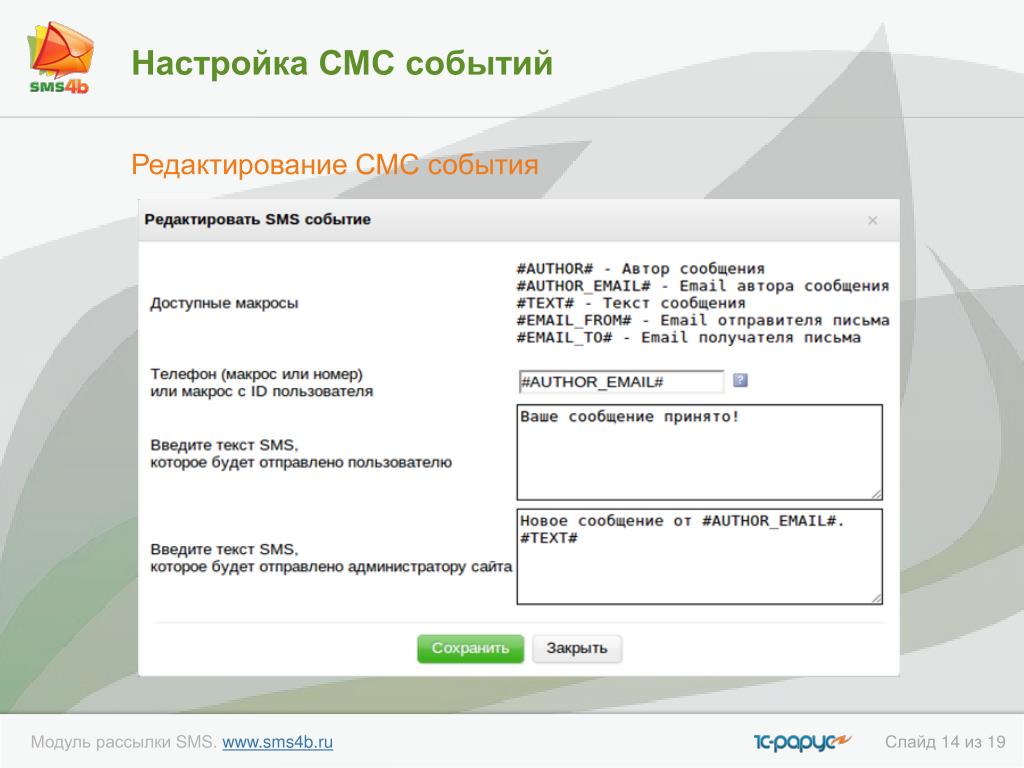Click the 'Слайд 14 из 19' text
This screenshot has width=1024, height=768.
(945, 742)
